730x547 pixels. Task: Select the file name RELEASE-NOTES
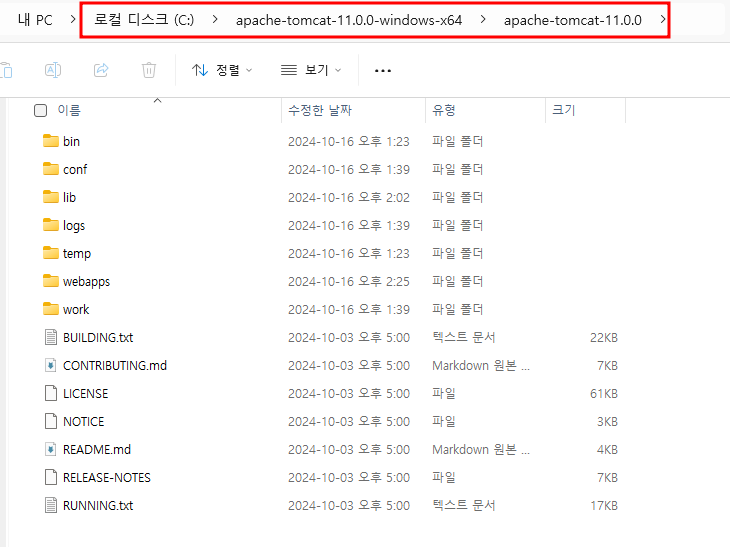[x=107, y=478]
